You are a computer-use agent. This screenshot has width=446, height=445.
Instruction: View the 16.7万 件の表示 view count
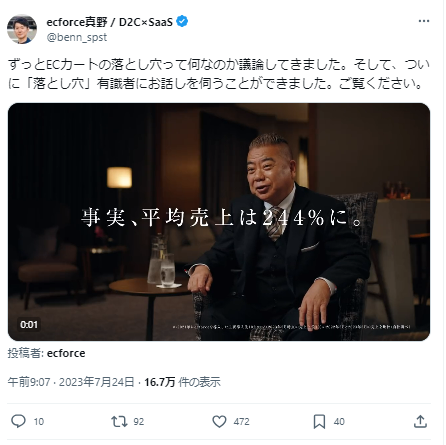coord(182,382)
